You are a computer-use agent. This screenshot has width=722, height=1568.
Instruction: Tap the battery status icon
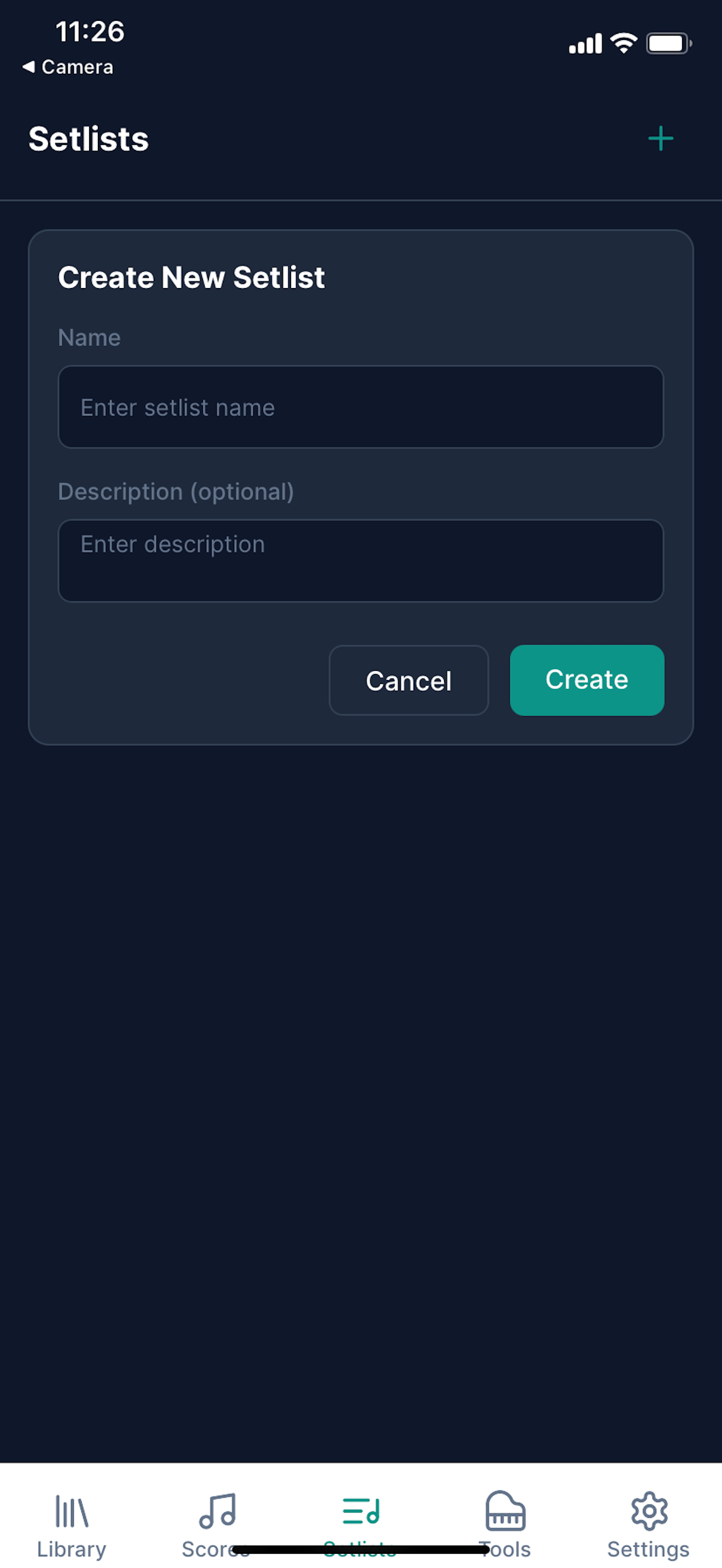click(668, 44)
